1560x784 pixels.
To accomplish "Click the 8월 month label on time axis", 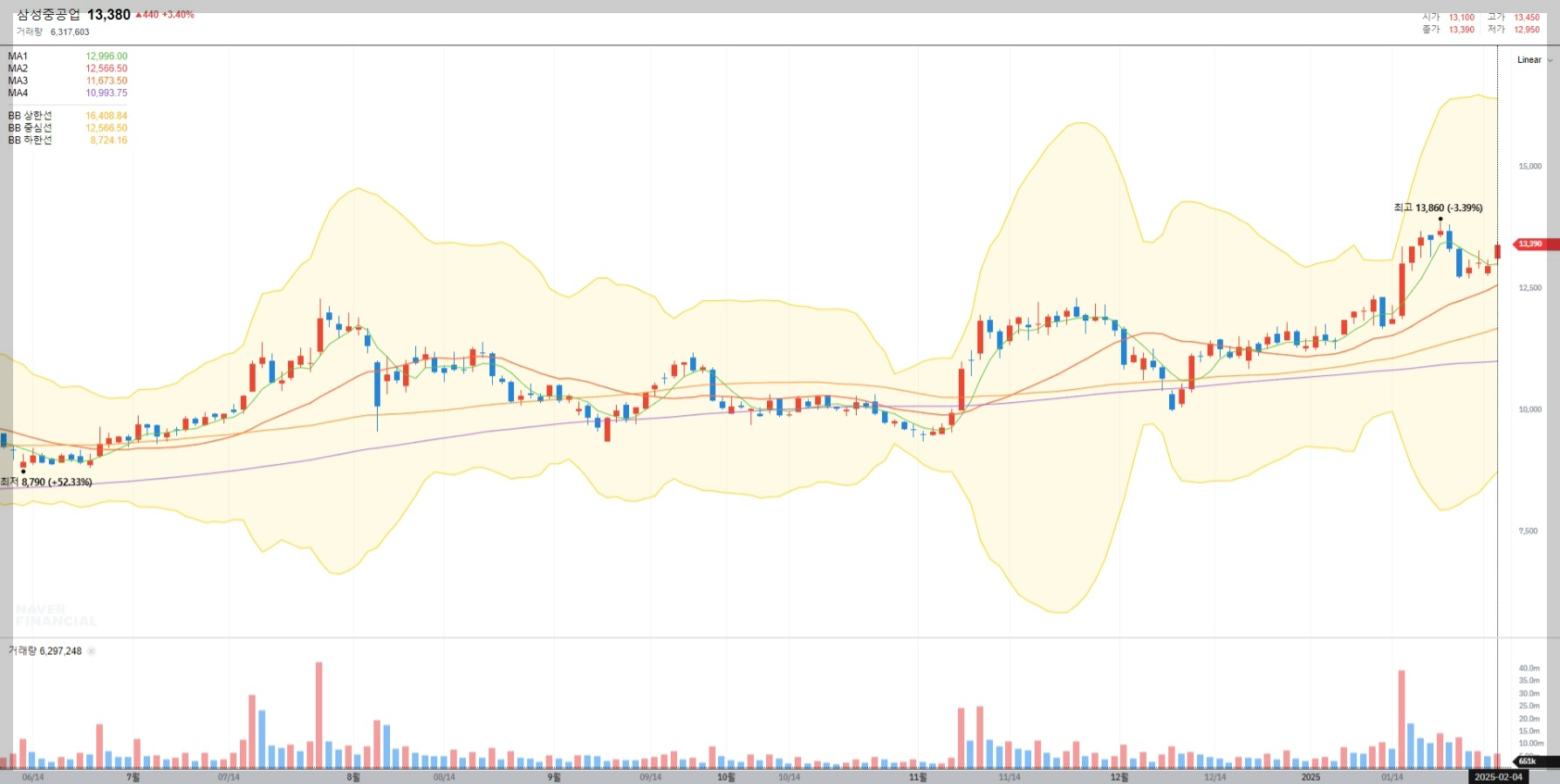I will 353,777.
